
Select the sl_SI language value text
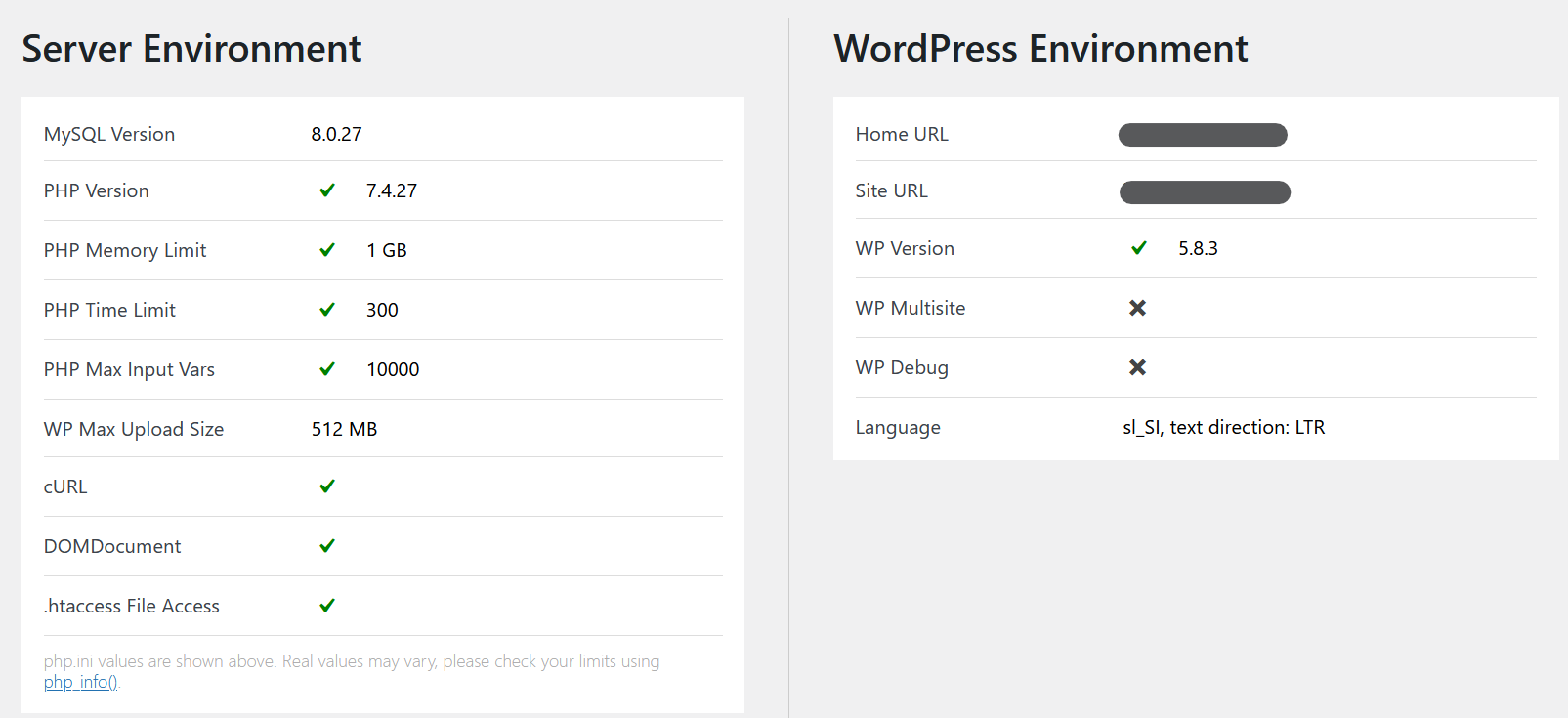[x=1224, y=427]
